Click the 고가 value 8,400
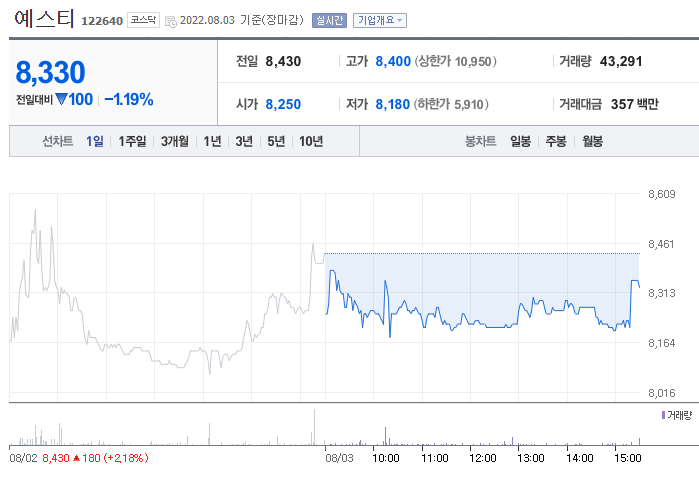This screenshot has width=699, height=477. 393,61
